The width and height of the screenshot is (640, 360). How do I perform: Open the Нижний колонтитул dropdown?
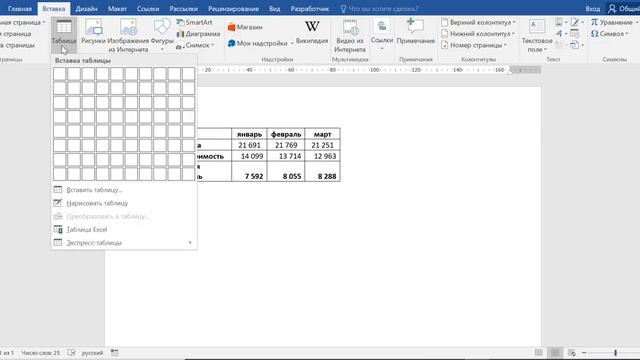[x=478, y=34]
